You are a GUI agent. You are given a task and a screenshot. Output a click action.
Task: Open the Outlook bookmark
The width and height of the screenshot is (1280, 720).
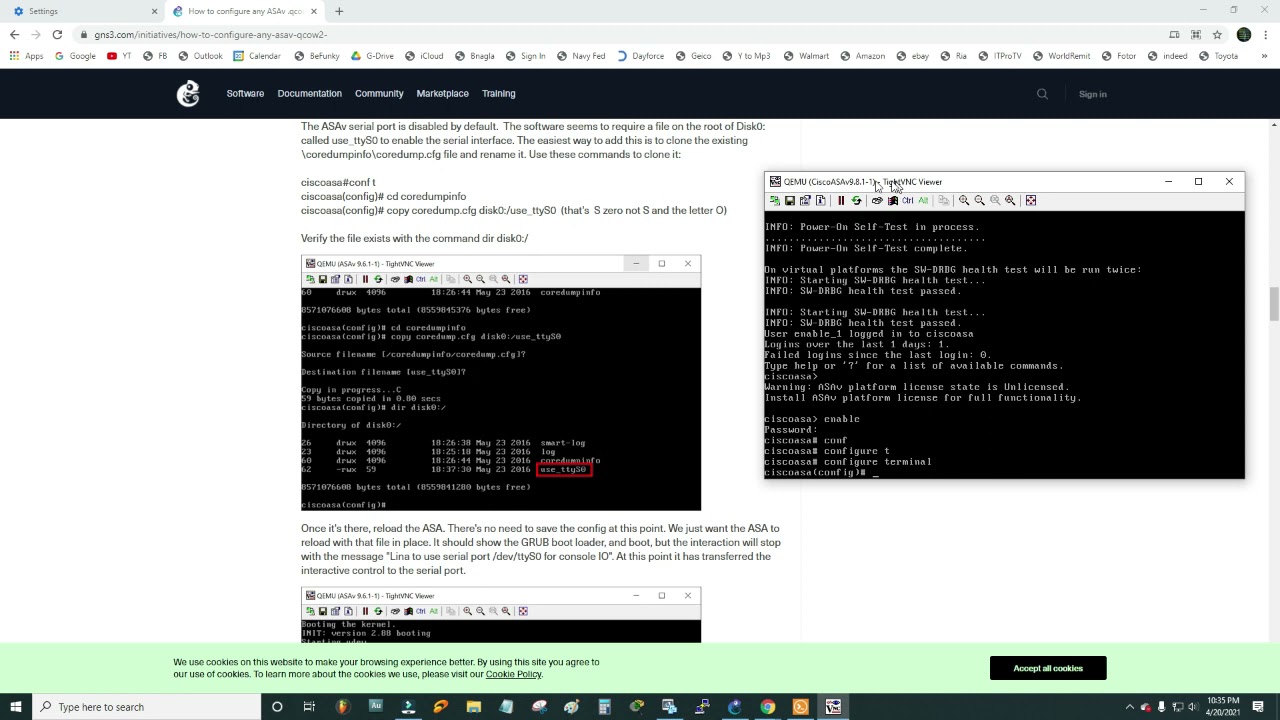[201, 56]
